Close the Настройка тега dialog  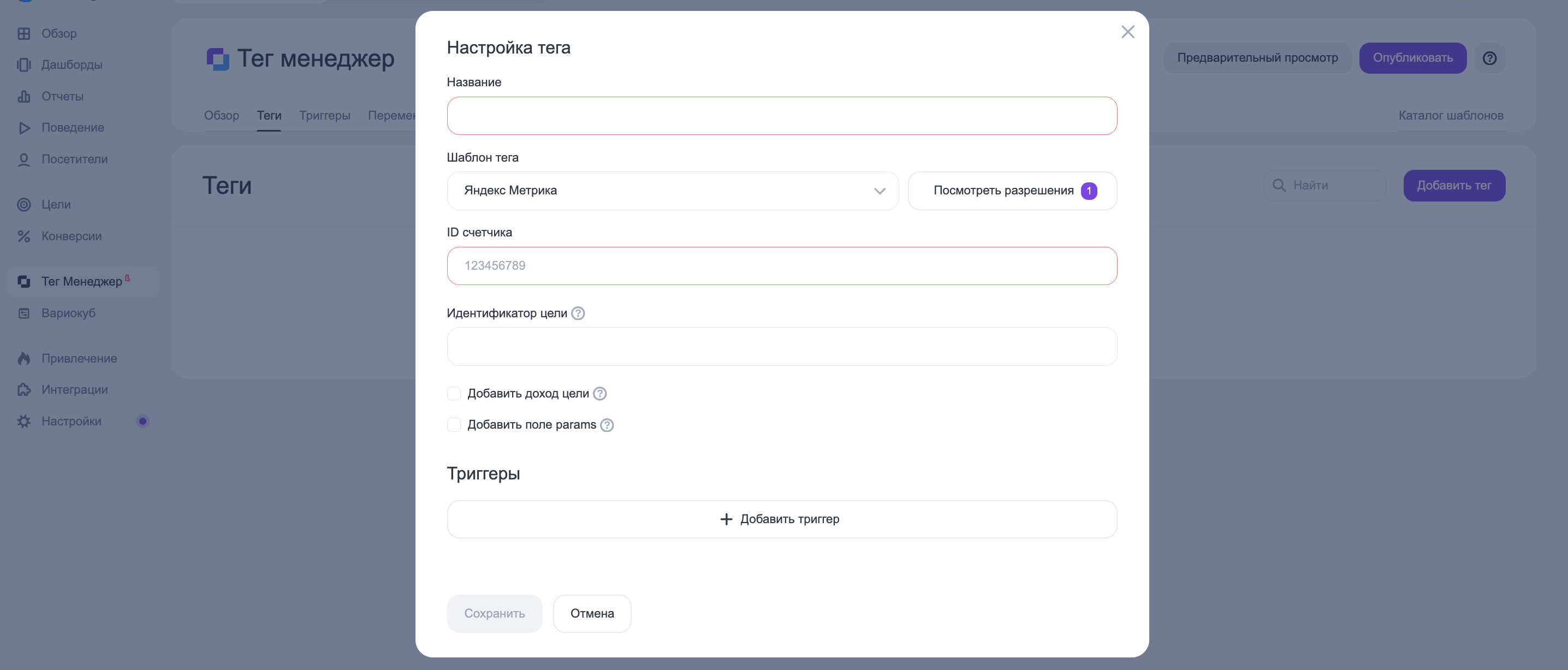pos(1127,32)
